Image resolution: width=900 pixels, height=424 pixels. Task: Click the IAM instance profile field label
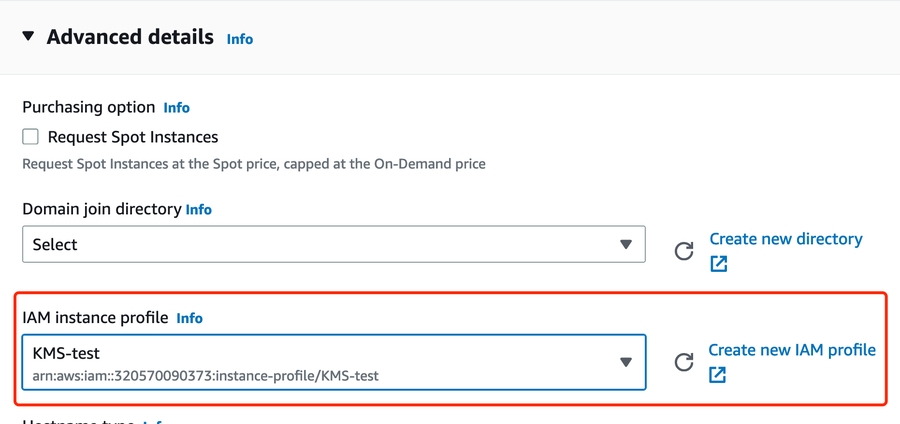pos(94,318)
